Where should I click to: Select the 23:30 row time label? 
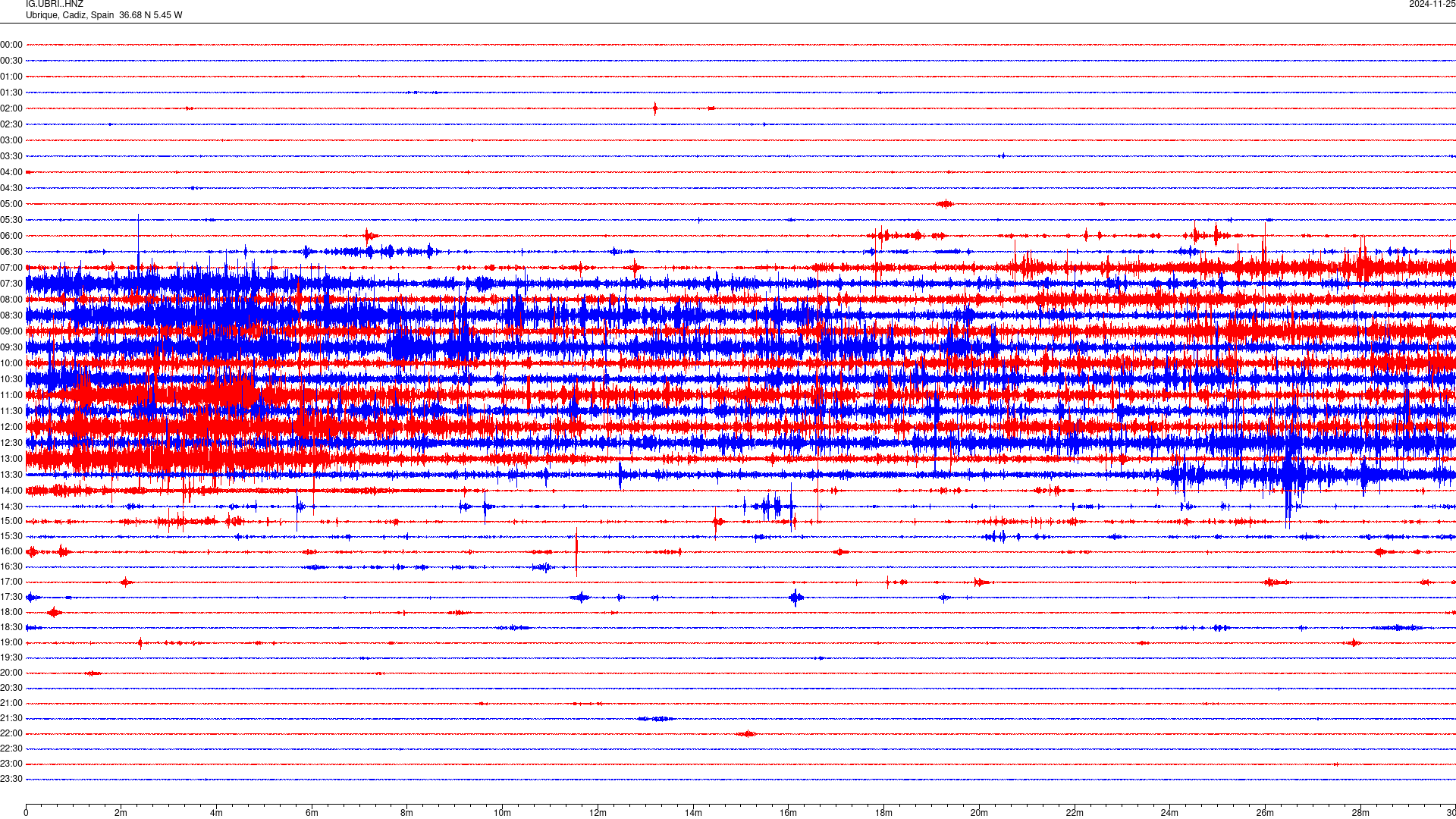[x=11, y=779]
